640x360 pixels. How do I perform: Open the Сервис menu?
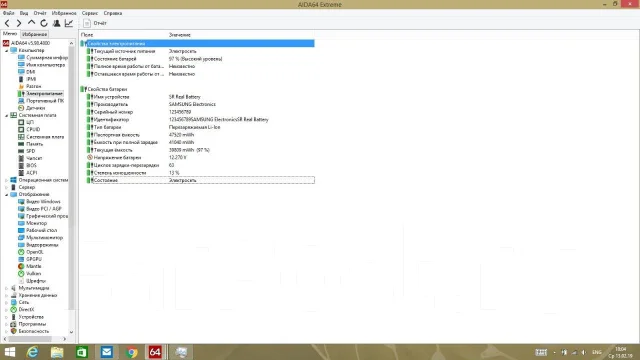[90, 13]
